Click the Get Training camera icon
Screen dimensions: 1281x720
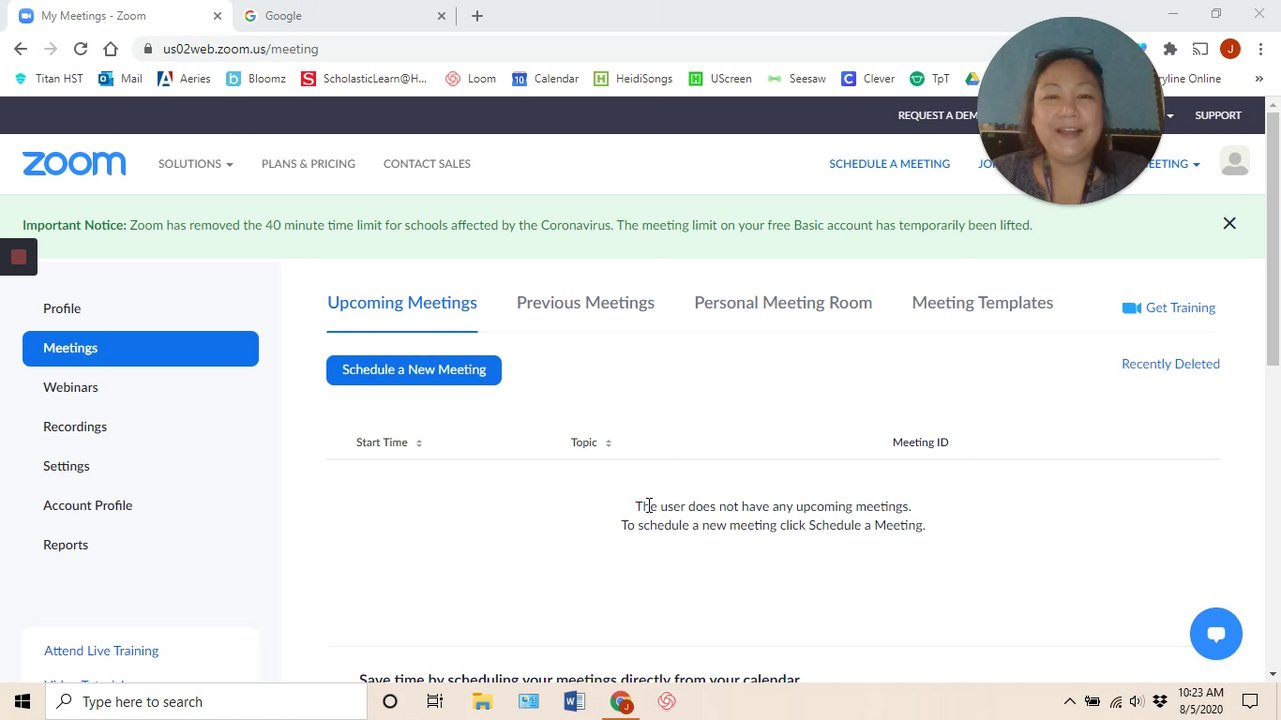coord(1131,308)
